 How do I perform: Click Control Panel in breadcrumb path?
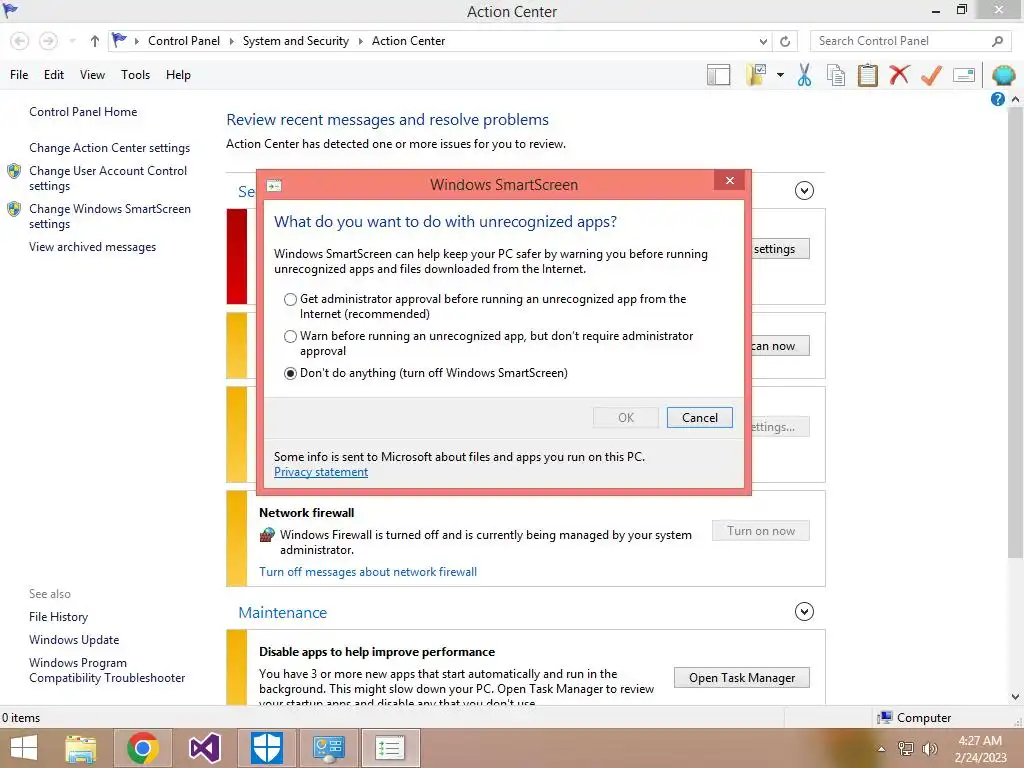(184, 41)
